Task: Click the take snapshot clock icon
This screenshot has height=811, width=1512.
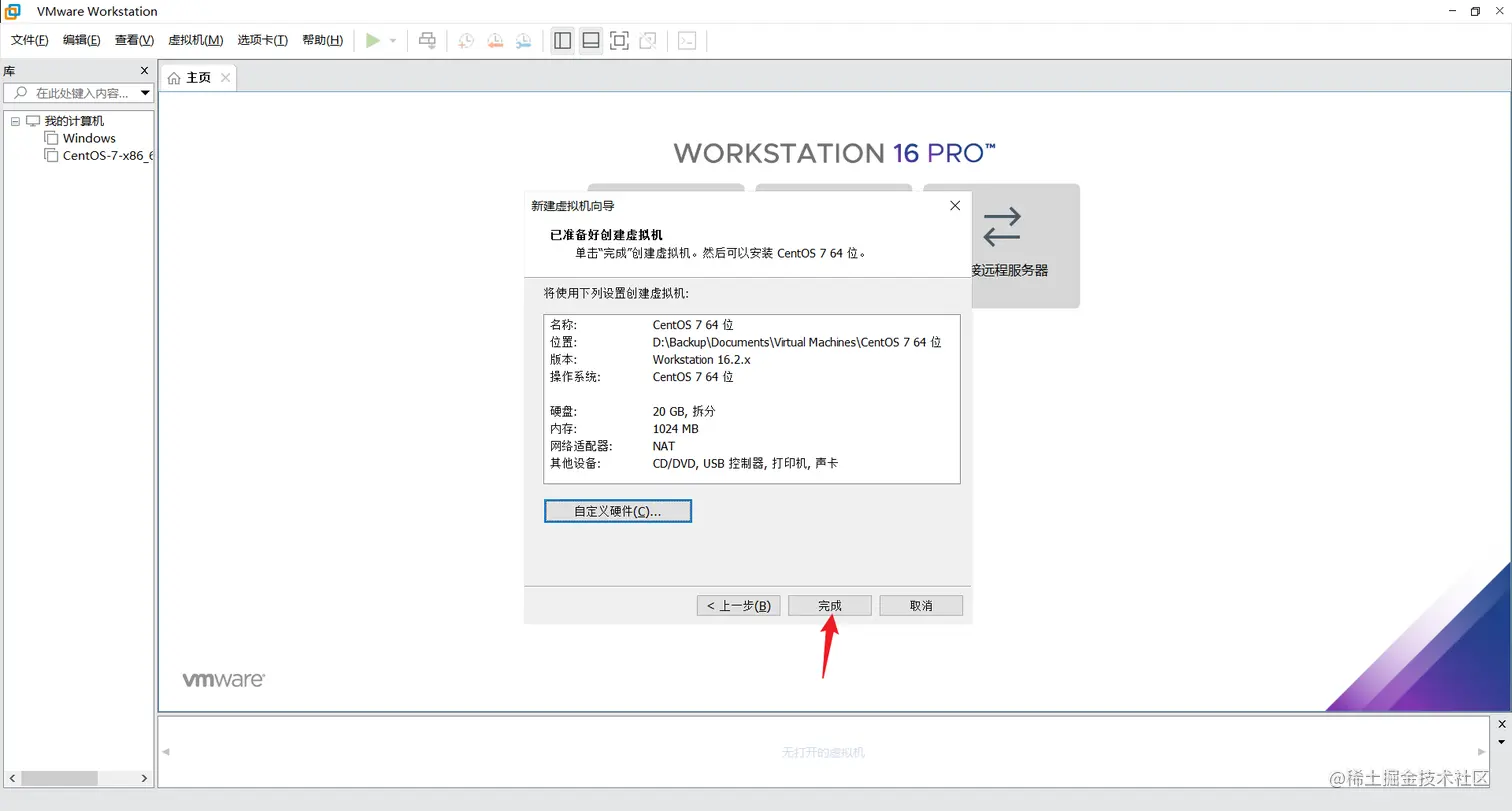Action: (x=466, y=40)
